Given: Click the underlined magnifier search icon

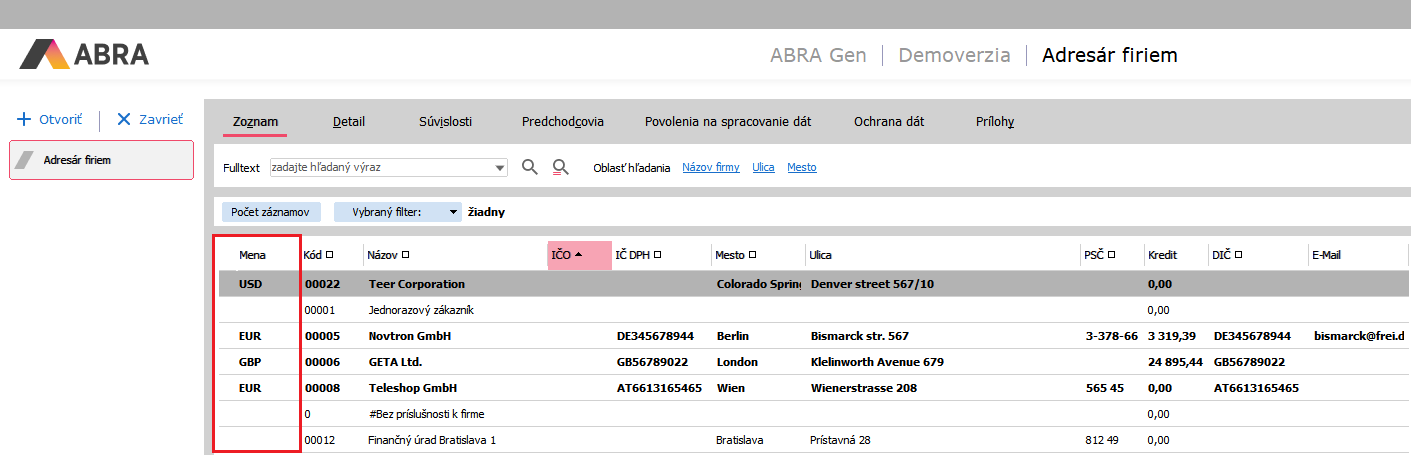Looking at the screenshot, I should [560, 167].
